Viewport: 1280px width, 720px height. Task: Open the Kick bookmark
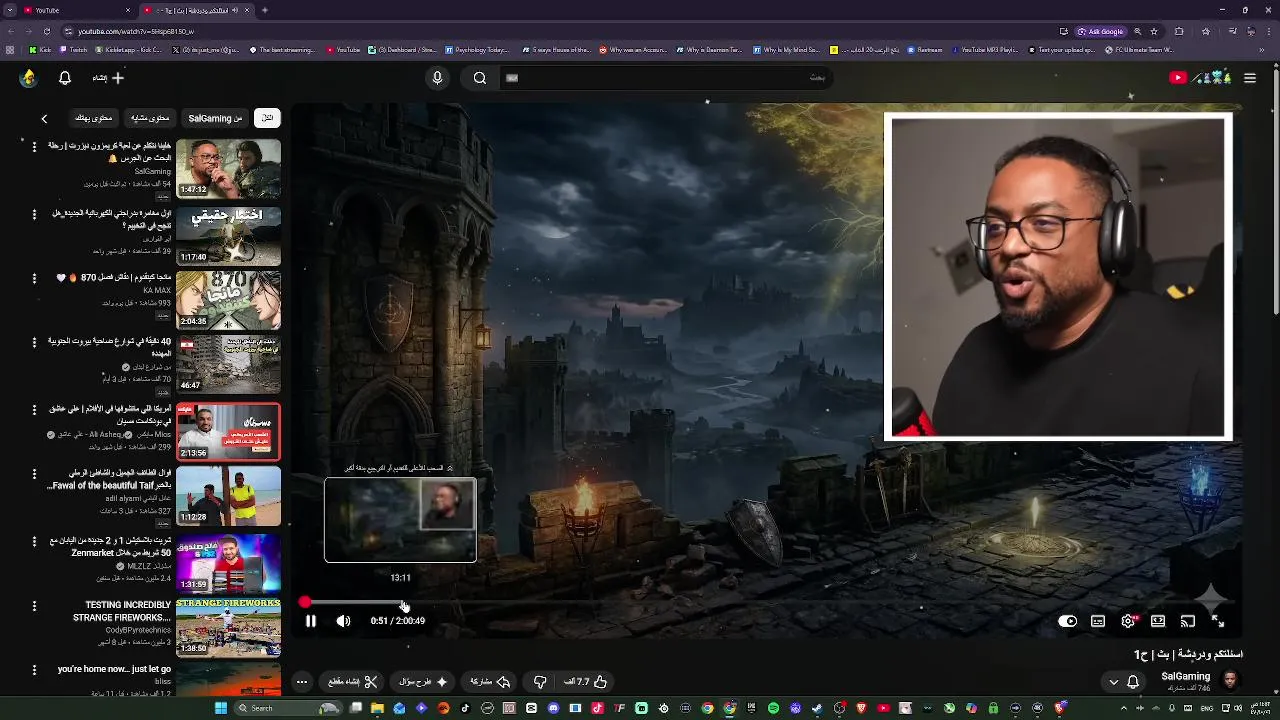click(x=40, y=50)
